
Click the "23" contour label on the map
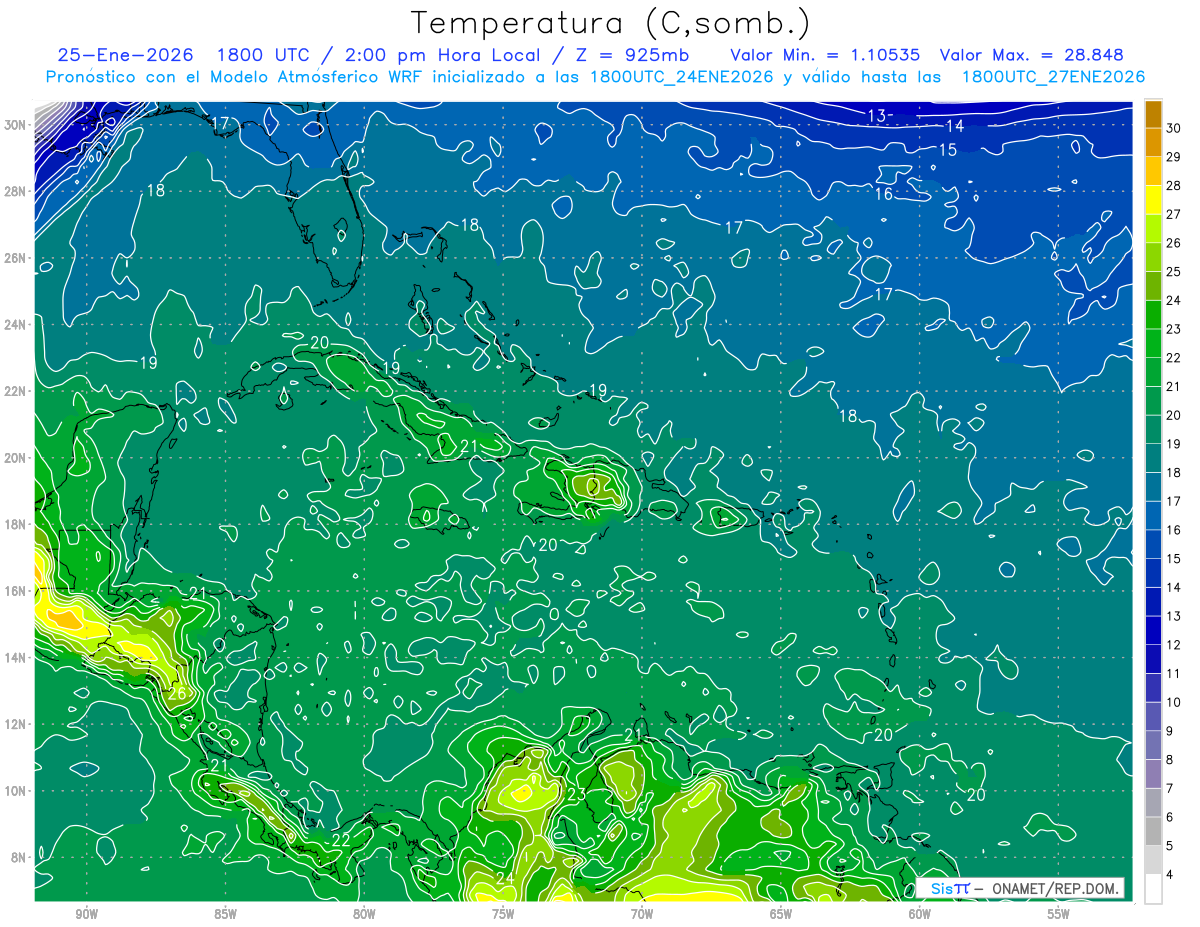pyautogui.click(x=577, y=795)
